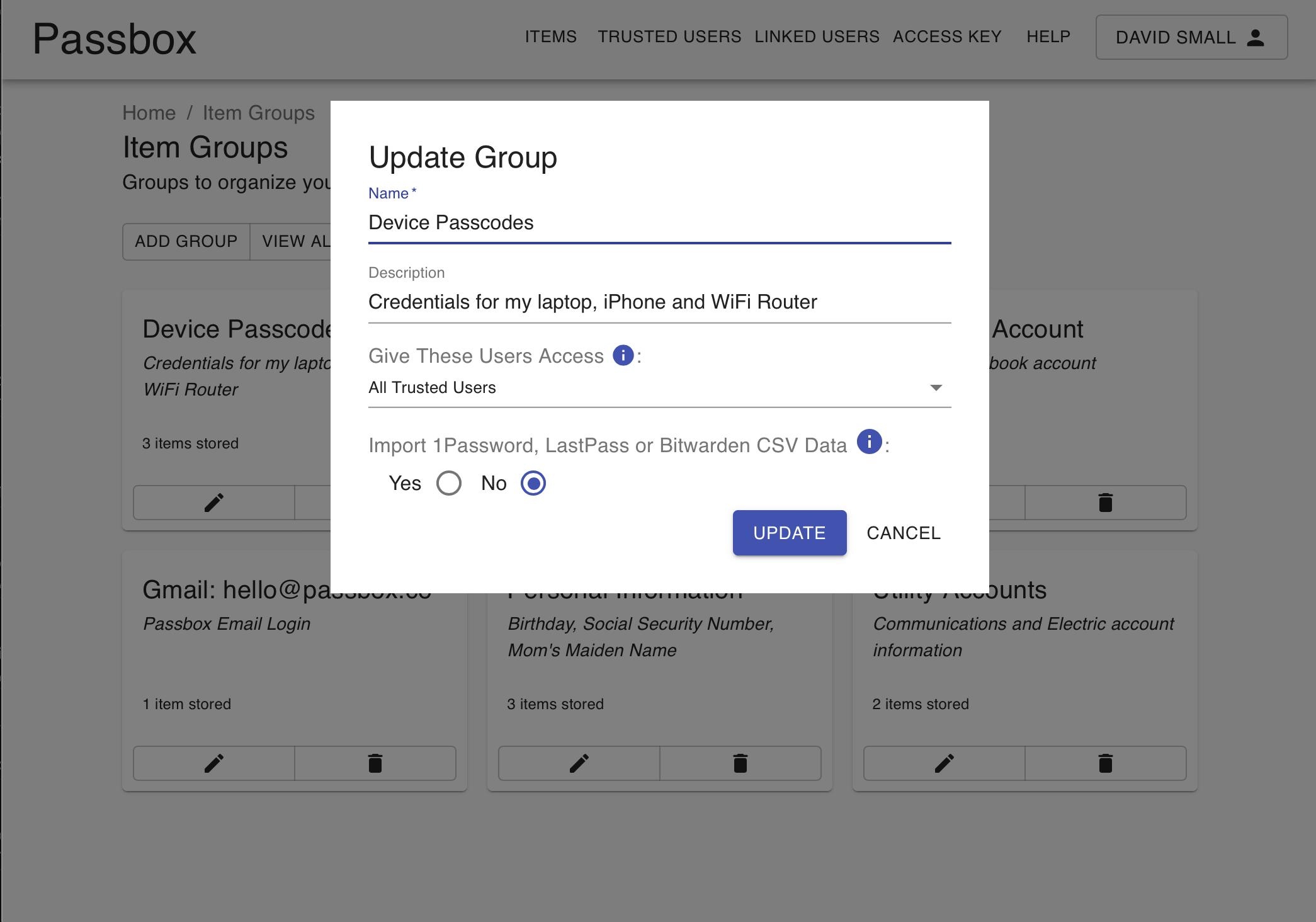This screenshot has width=1316, height=922.
Task: Click the dropdown arrow for user access
Action: coord(936,388)
